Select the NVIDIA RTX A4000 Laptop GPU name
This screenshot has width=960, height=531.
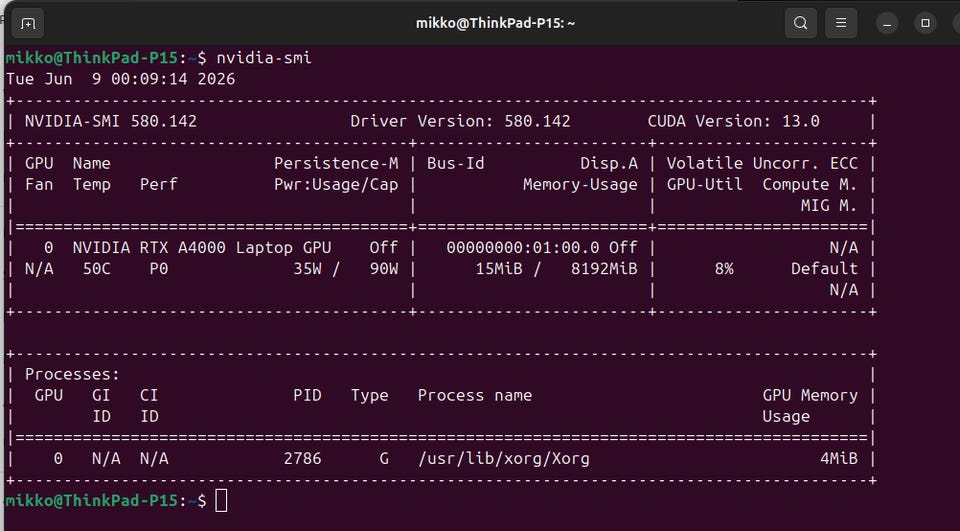coord(201,248)
